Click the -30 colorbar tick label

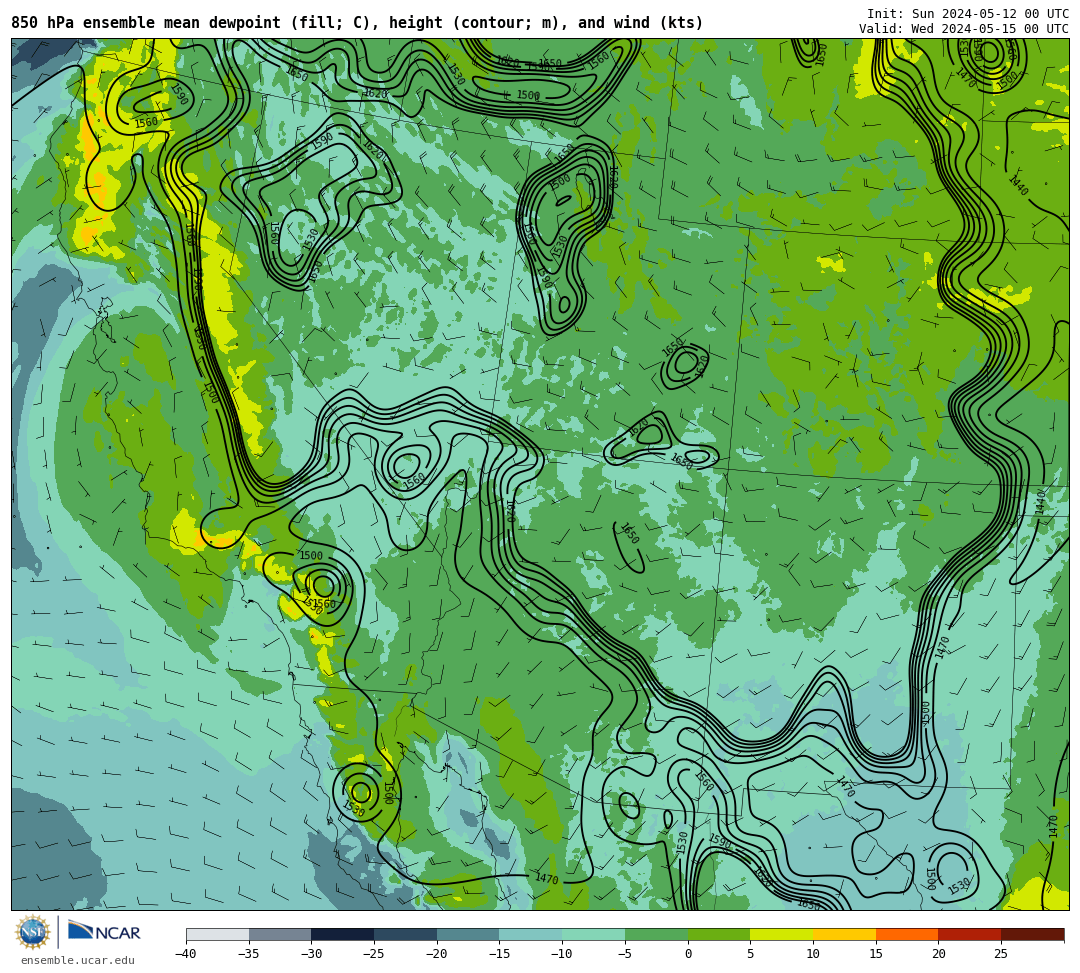click(311, 954)
